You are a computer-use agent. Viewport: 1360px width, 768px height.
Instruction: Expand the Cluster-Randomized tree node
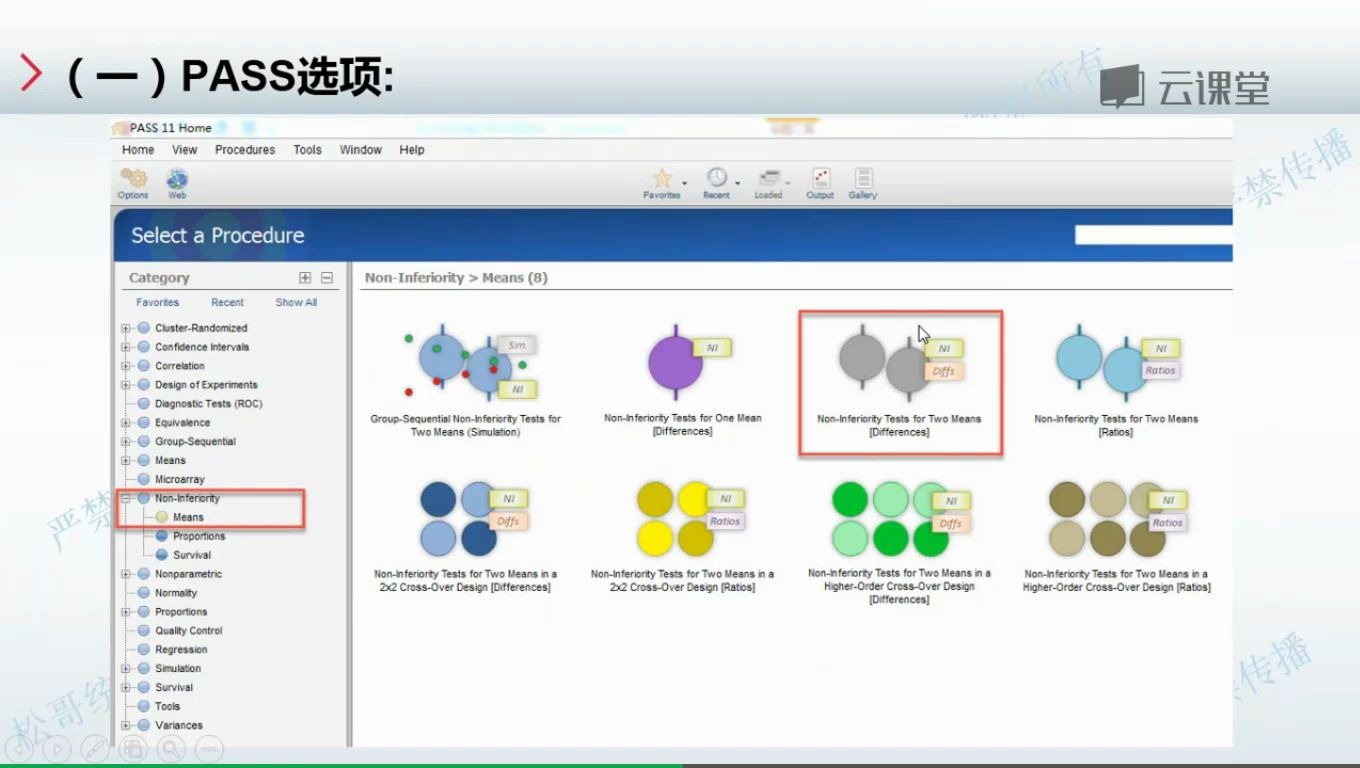click(126, 328)
